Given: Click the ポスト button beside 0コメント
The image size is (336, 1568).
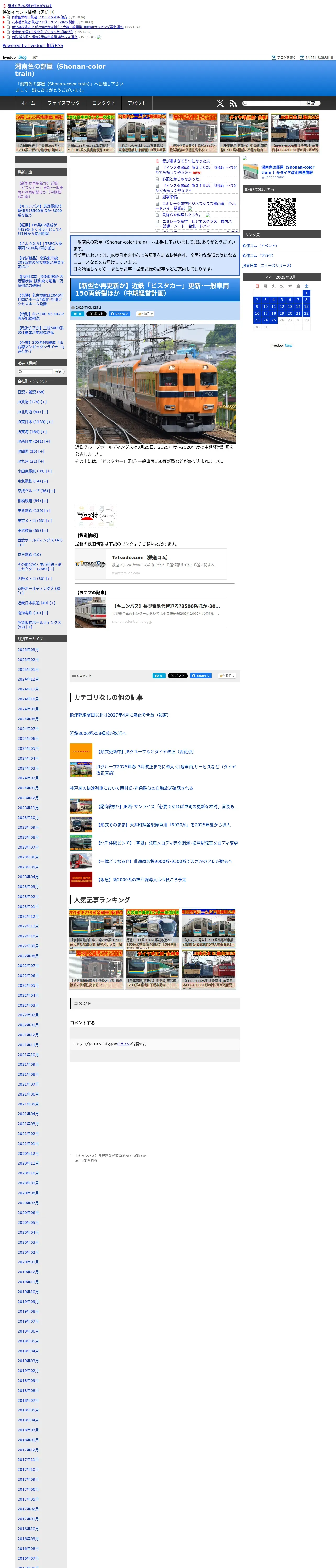Looking at the screenshot, I should point(178,676).
